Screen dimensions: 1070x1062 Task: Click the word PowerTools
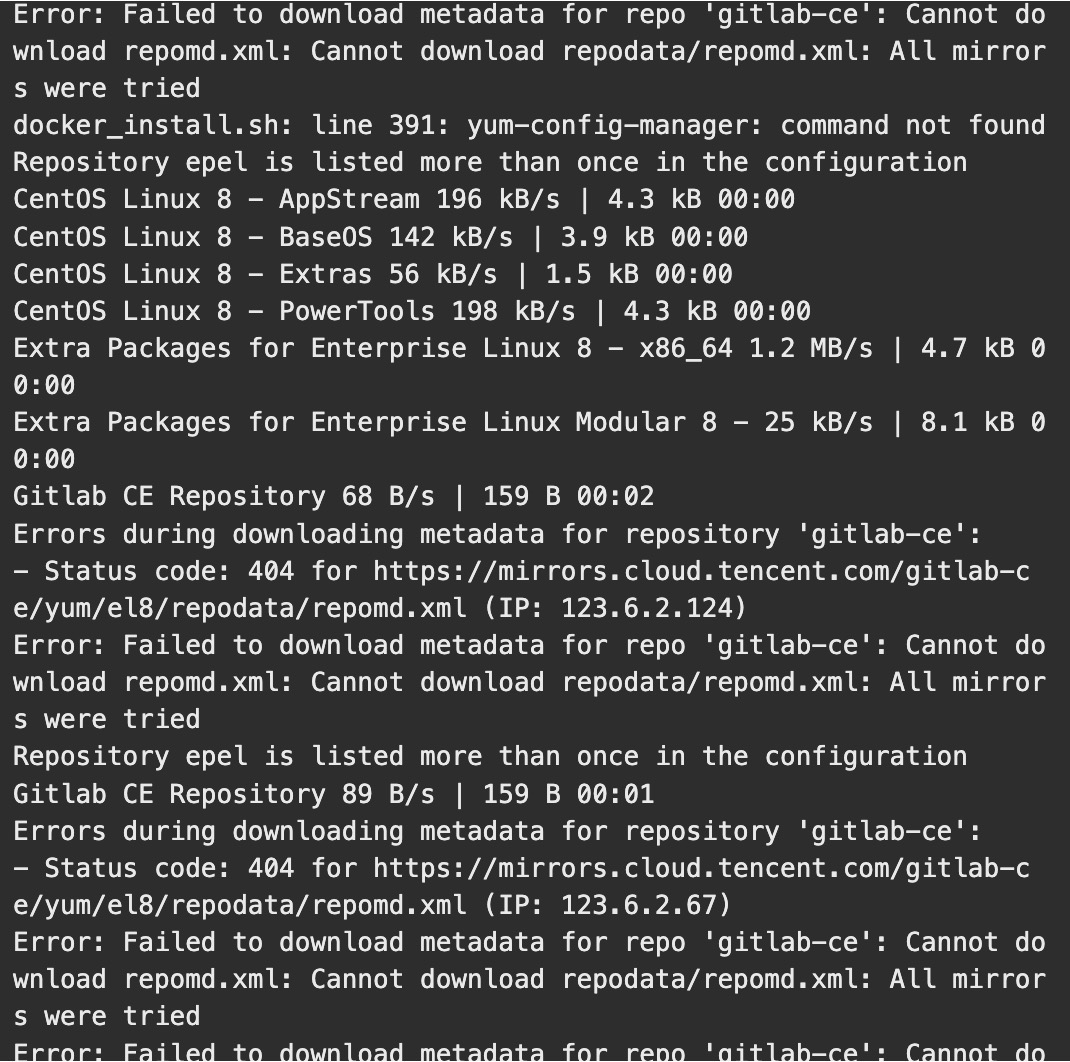coord(357,311)
